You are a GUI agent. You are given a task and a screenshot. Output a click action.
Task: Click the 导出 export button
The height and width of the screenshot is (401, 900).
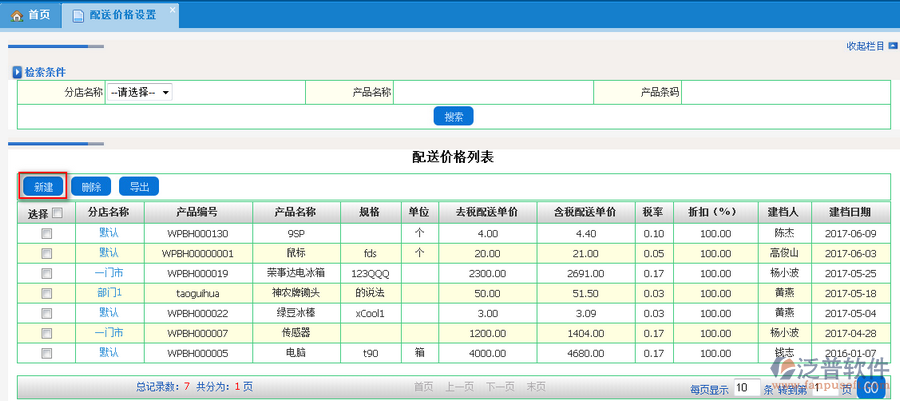point(139,186)
